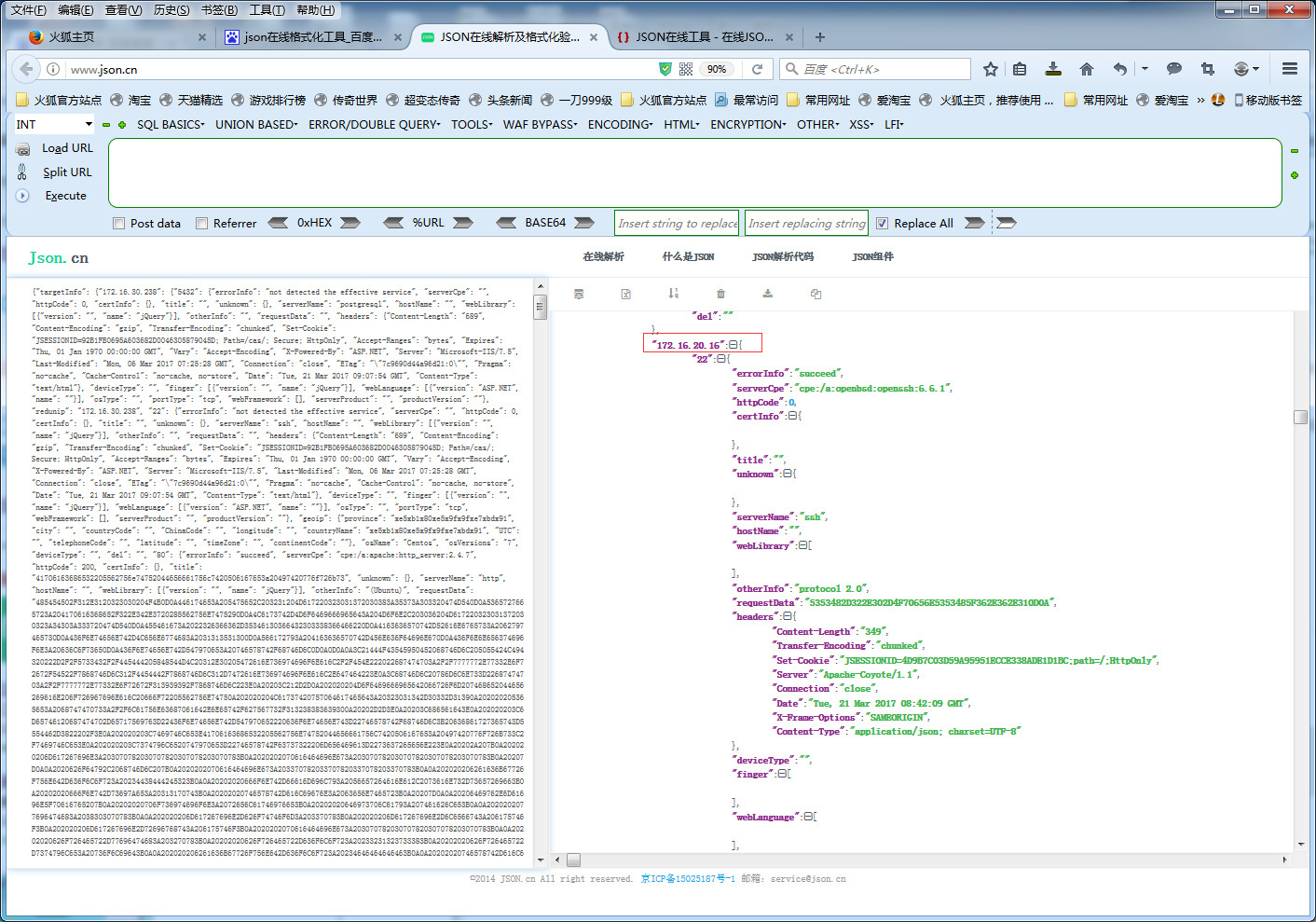Click the right arrow for %URL encode

pos(463,223)
